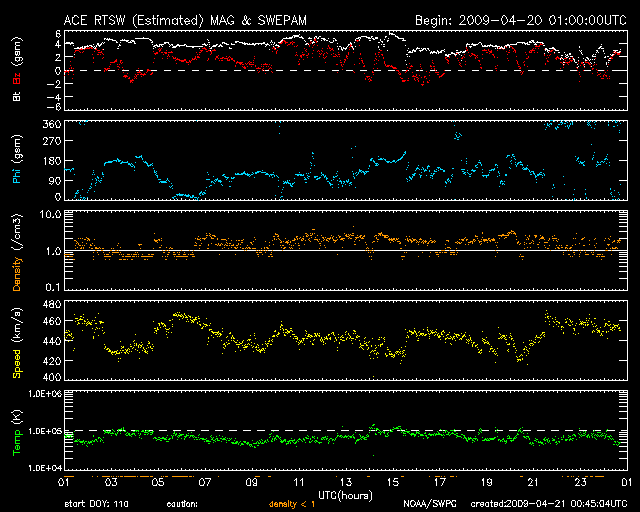Viewport: 640px width, 512px height.
Task: Click the 'UTC(hours)' x-axis label
Action: click(345, 496)
